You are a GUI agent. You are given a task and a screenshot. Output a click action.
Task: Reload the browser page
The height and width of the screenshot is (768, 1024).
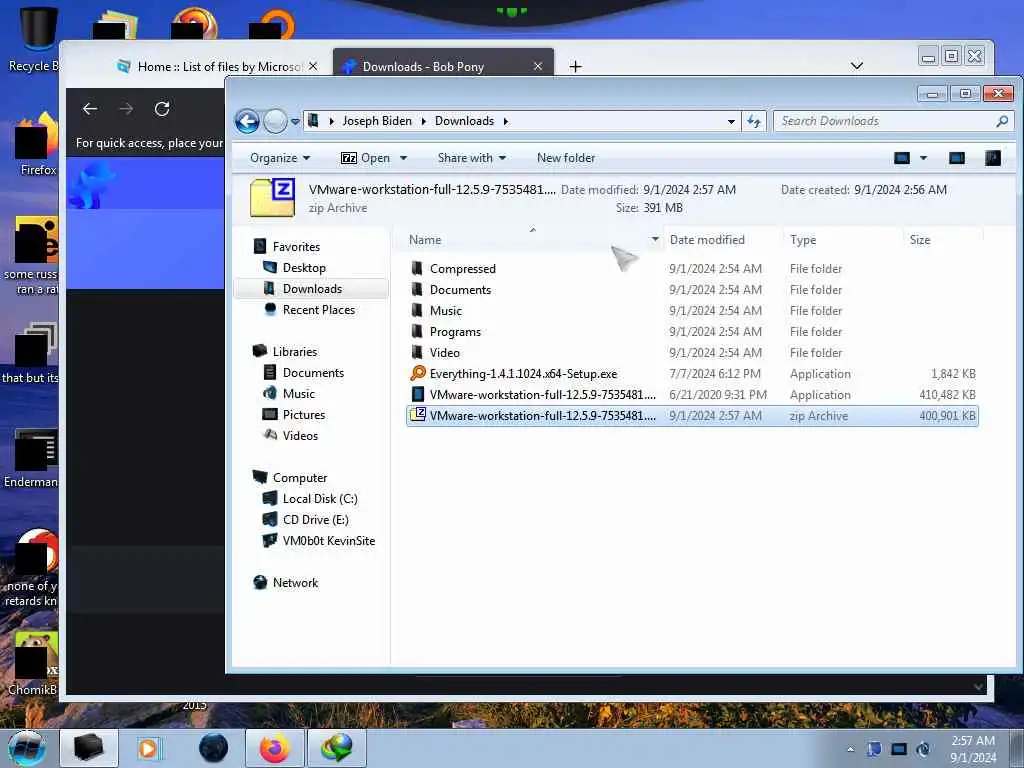pos(162,109)
